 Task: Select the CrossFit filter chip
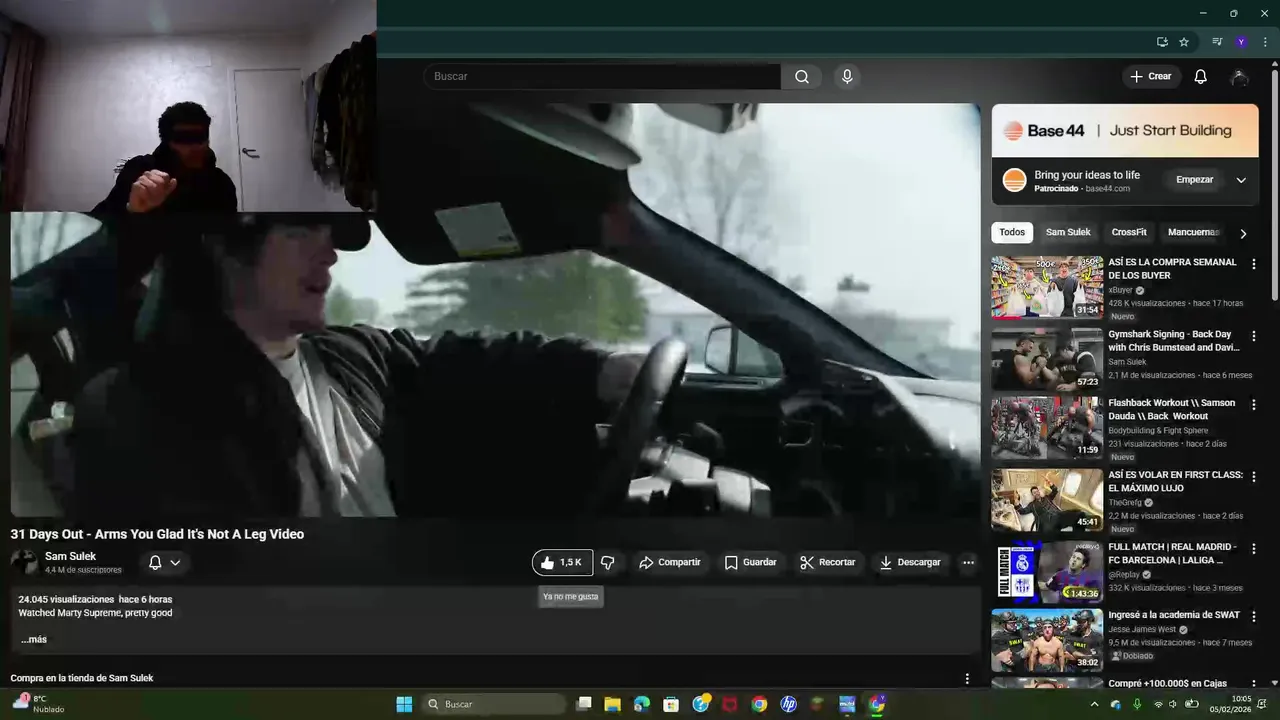coord(1129,232)
